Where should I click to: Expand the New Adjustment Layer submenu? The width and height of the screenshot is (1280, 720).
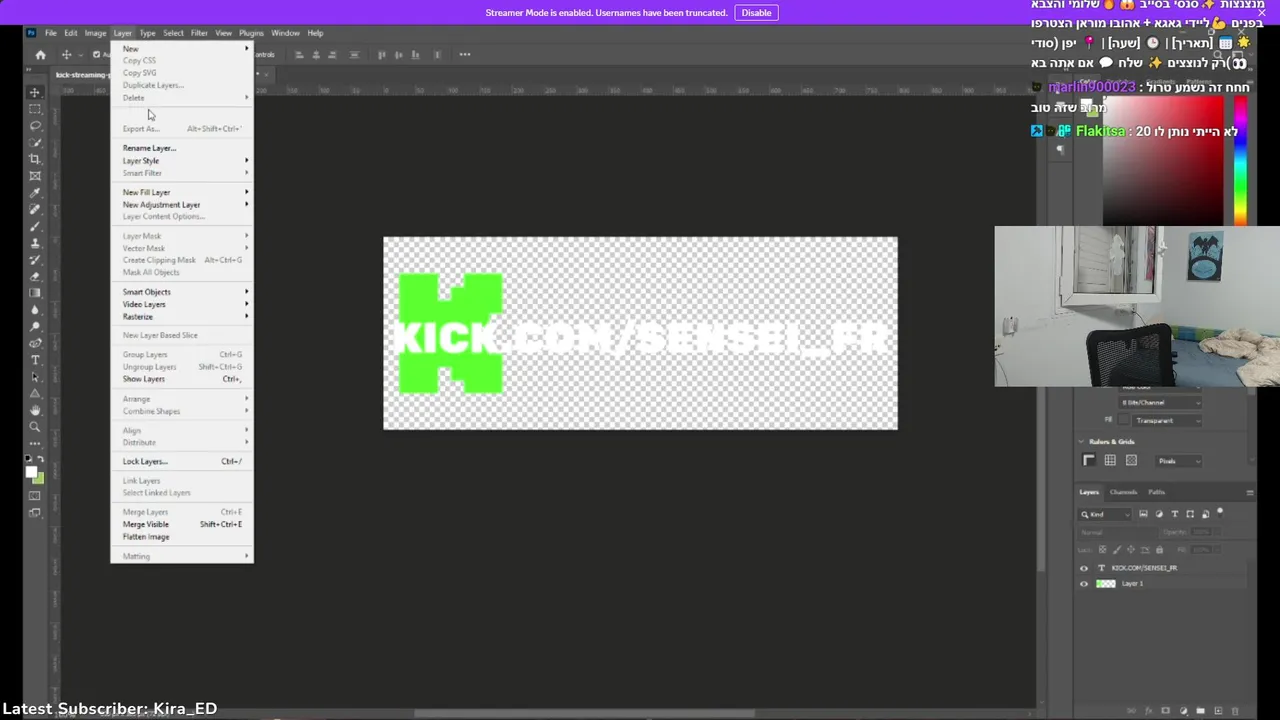pos(181,204)
